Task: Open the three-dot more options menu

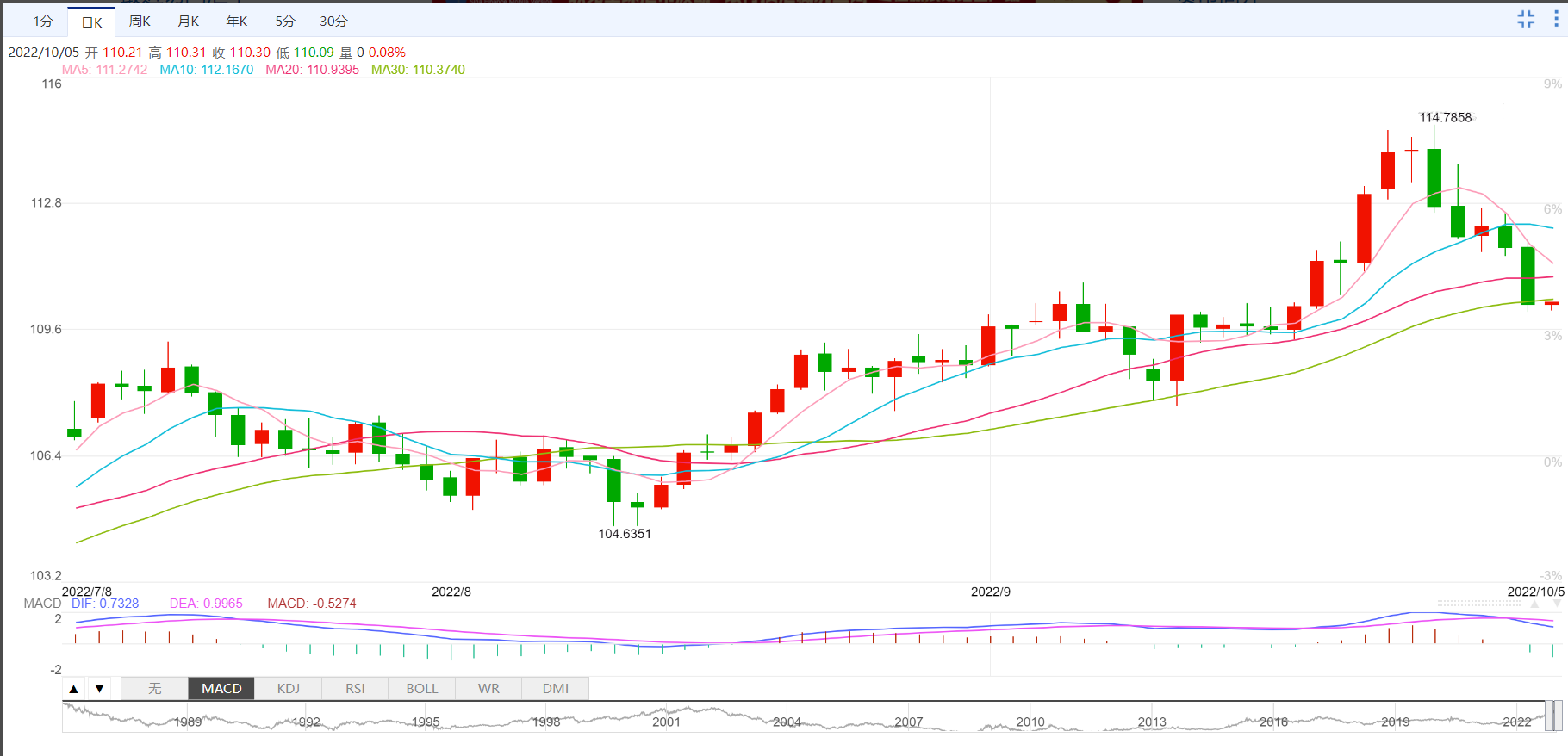Action: click(x=1556, y=19)
